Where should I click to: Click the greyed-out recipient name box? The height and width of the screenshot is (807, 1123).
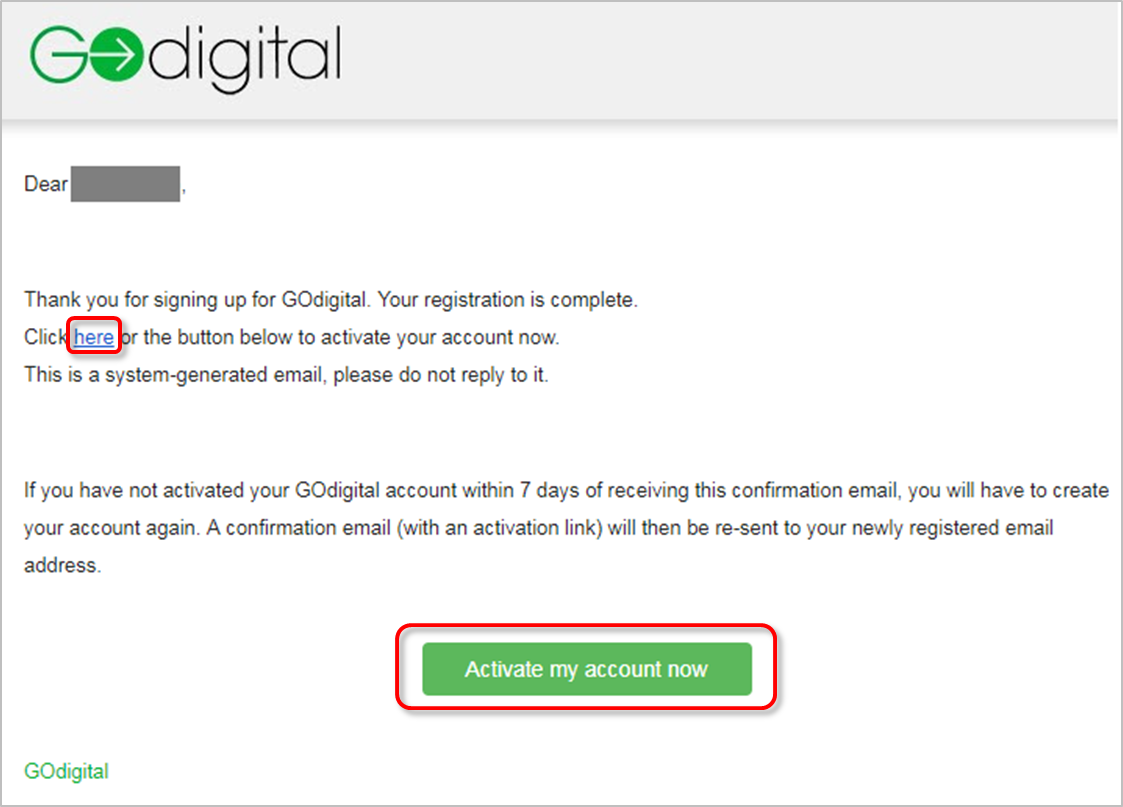click(125, 184)
